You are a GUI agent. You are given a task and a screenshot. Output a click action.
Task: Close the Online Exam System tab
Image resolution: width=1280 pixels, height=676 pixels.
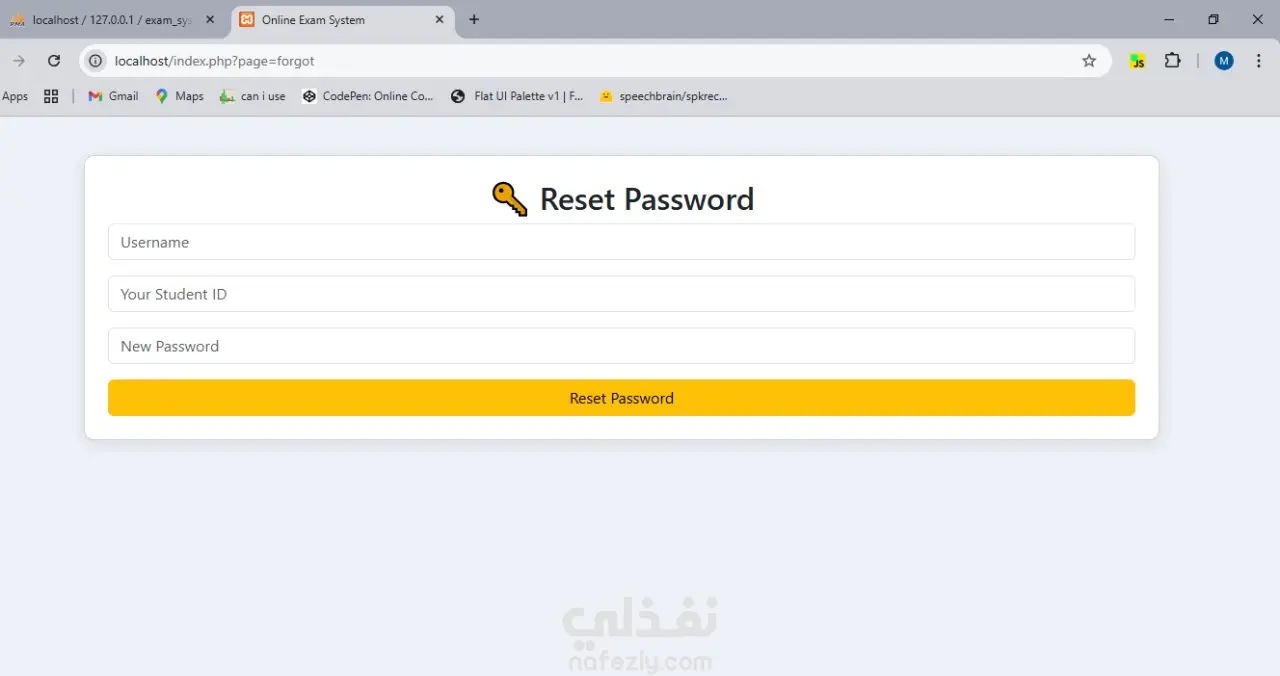click(x=439, y=20)
